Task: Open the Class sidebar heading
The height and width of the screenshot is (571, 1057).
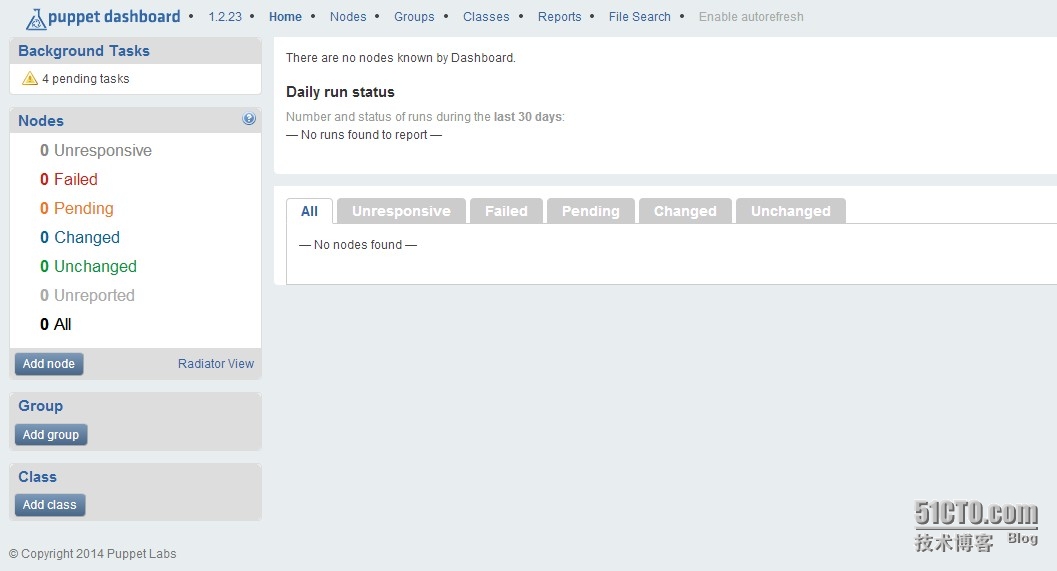Action: pos(37,477)
